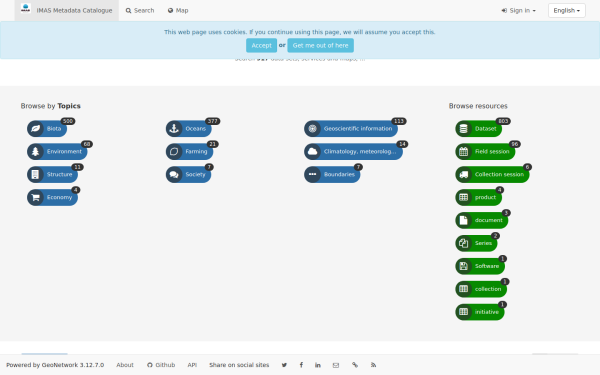Screen dimensions: 600x375
Task: Filter by document resource label
Action: [489, 220]
